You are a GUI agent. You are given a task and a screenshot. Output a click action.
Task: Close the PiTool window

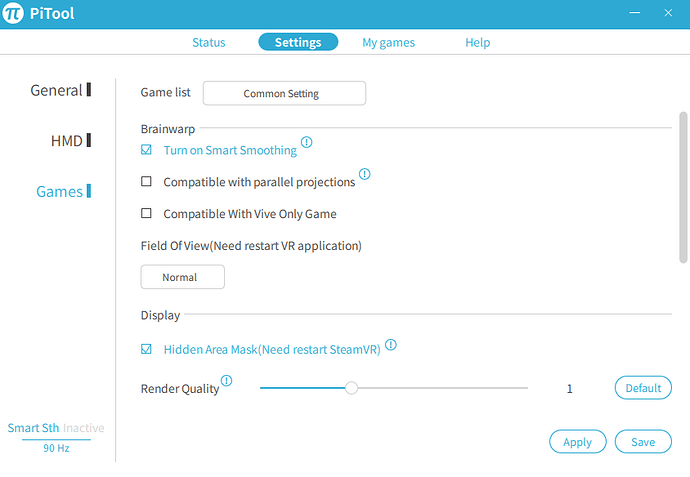pos(668,13)
